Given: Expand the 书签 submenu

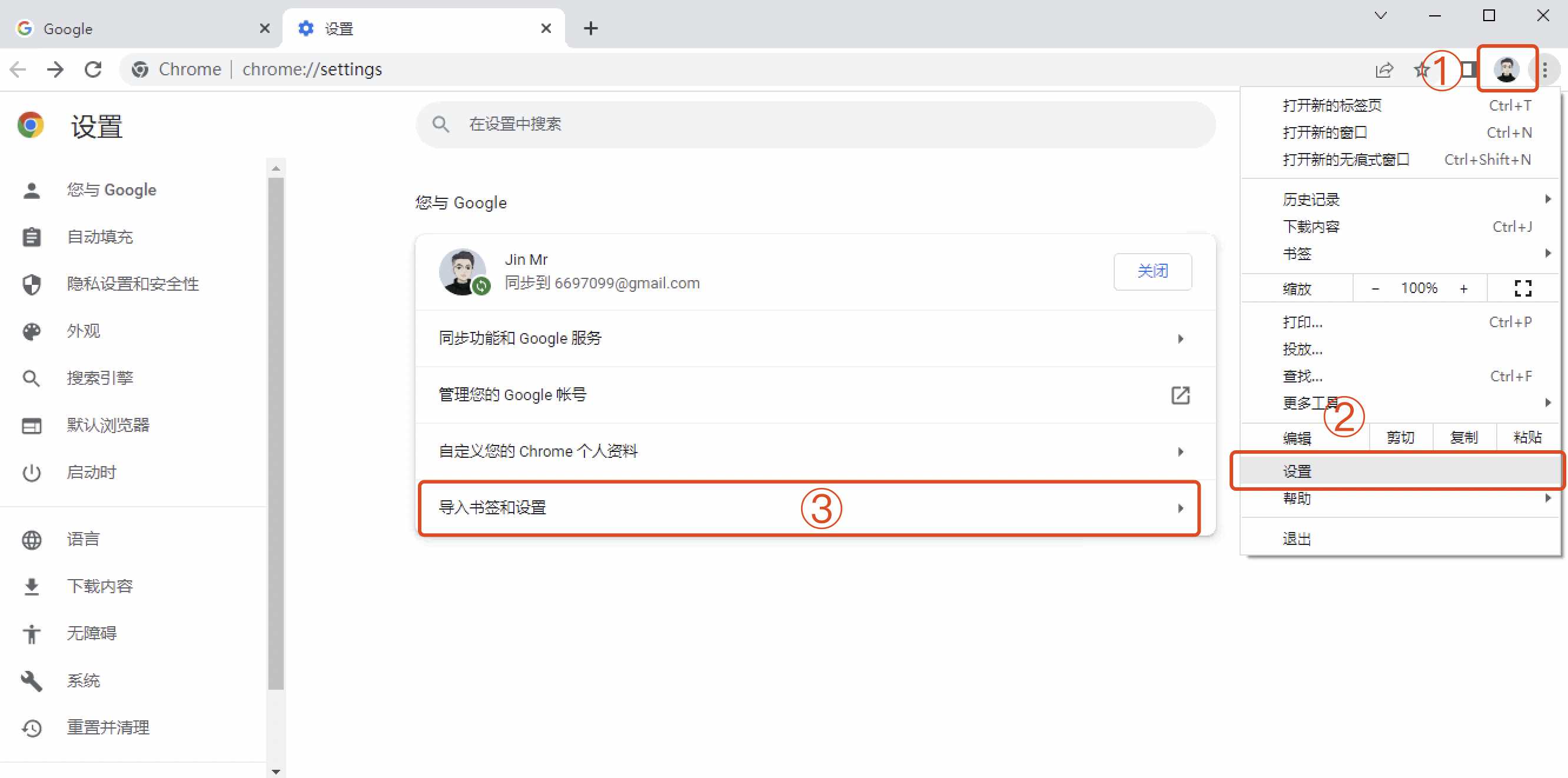Looking at the screenshot, I should tap(1400, 254).
